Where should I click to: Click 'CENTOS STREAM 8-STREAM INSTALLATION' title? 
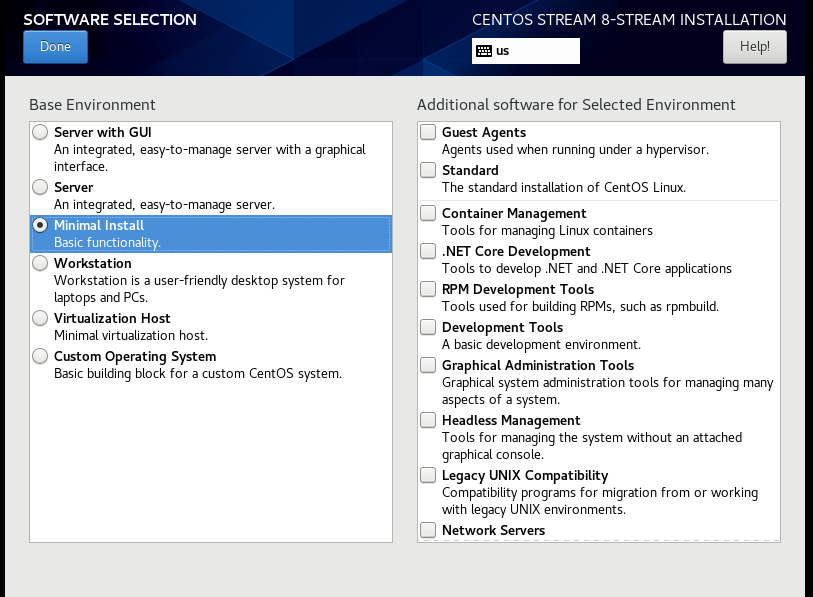point(629,20)
